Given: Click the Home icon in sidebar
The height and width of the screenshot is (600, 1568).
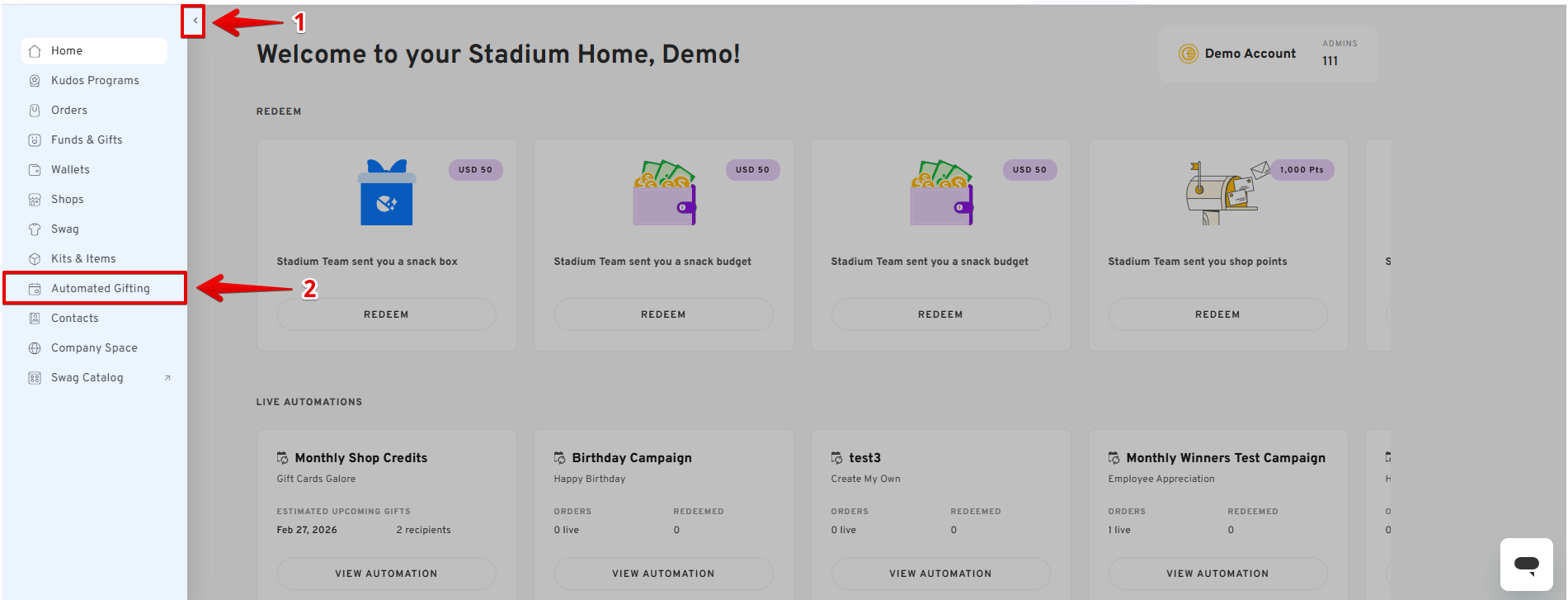Looking at the screenshot, I should coord(35,51).
